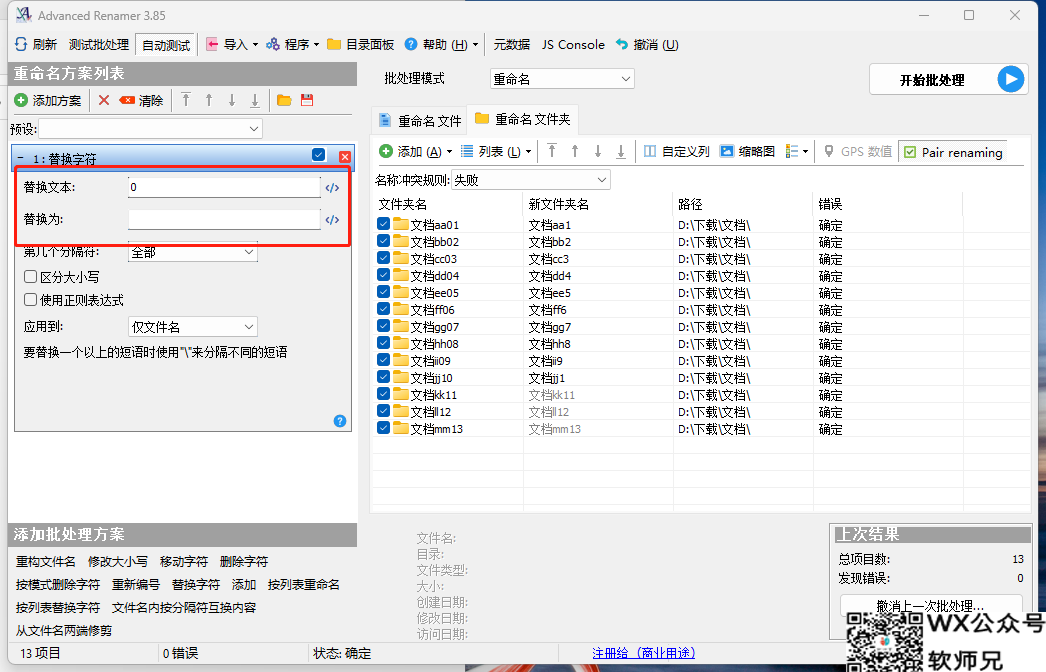The image size is (1046, 672).
Task: Enable 使用正则表达式 option
Action: pyautogui.click(x=30, y=300)
